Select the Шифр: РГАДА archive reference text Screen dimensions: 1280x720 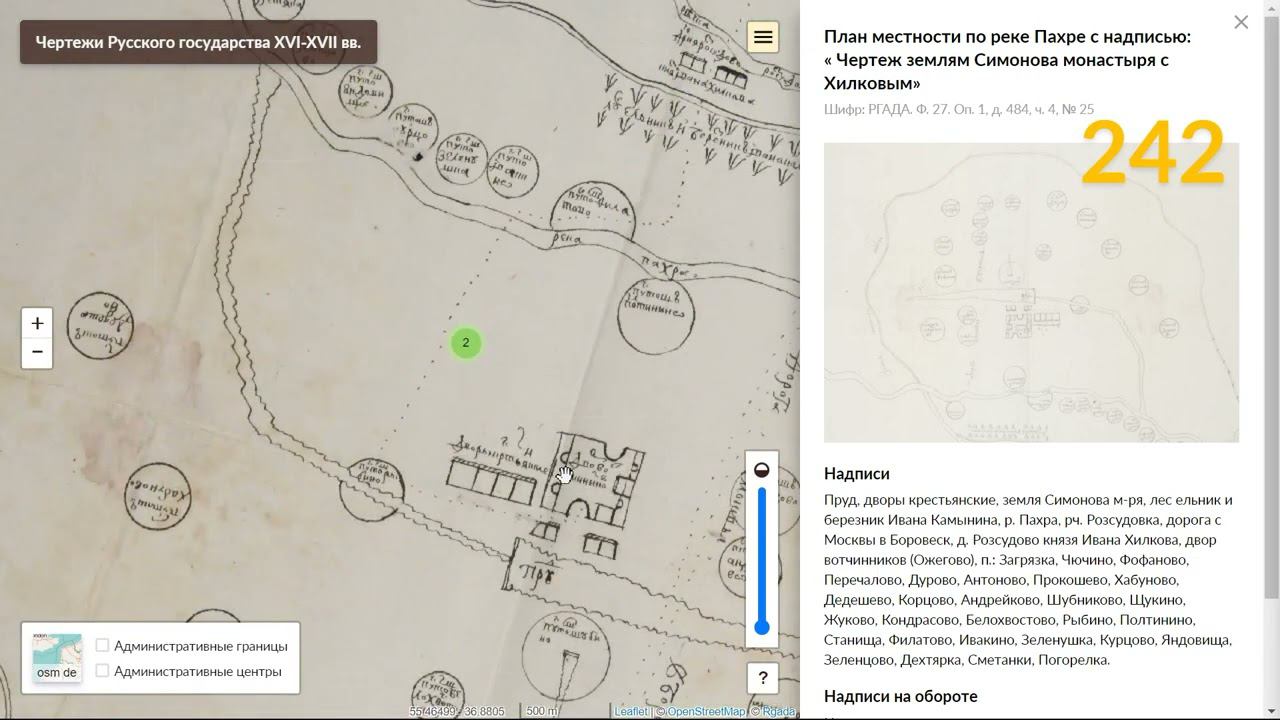coord(959,109)
